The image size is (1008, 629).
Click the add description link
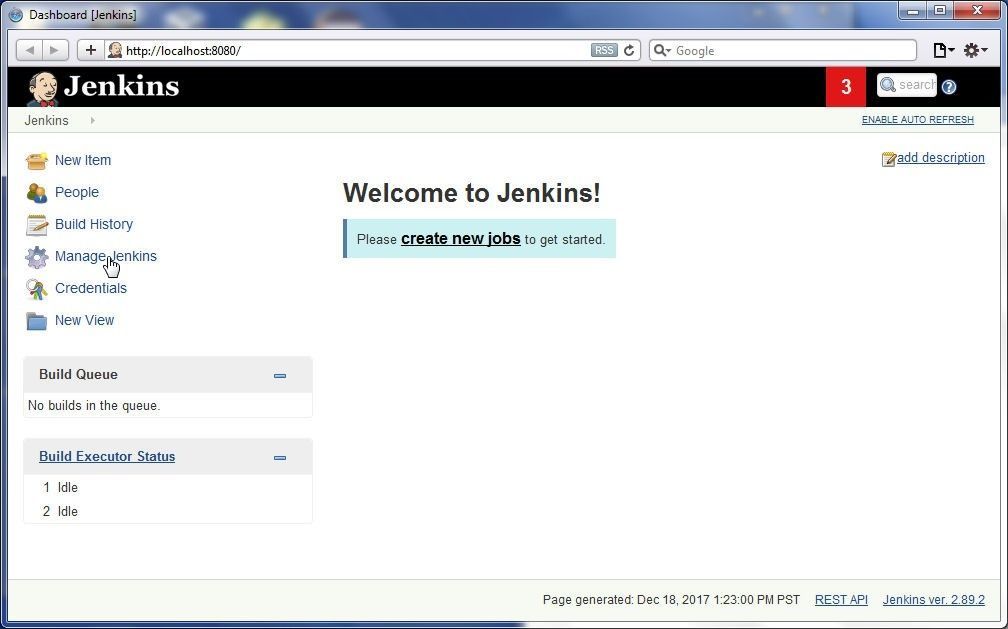[940, 158]
